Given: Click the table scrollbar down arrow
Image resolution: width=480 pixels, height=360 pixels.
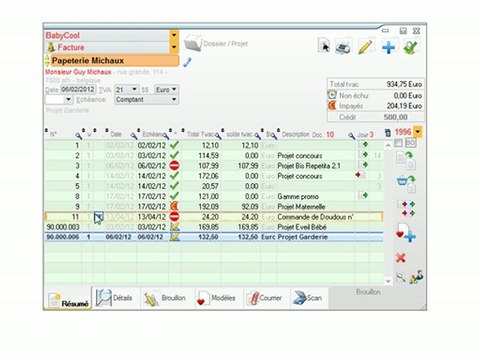Looking at the screenshot, I should [388, 281].
